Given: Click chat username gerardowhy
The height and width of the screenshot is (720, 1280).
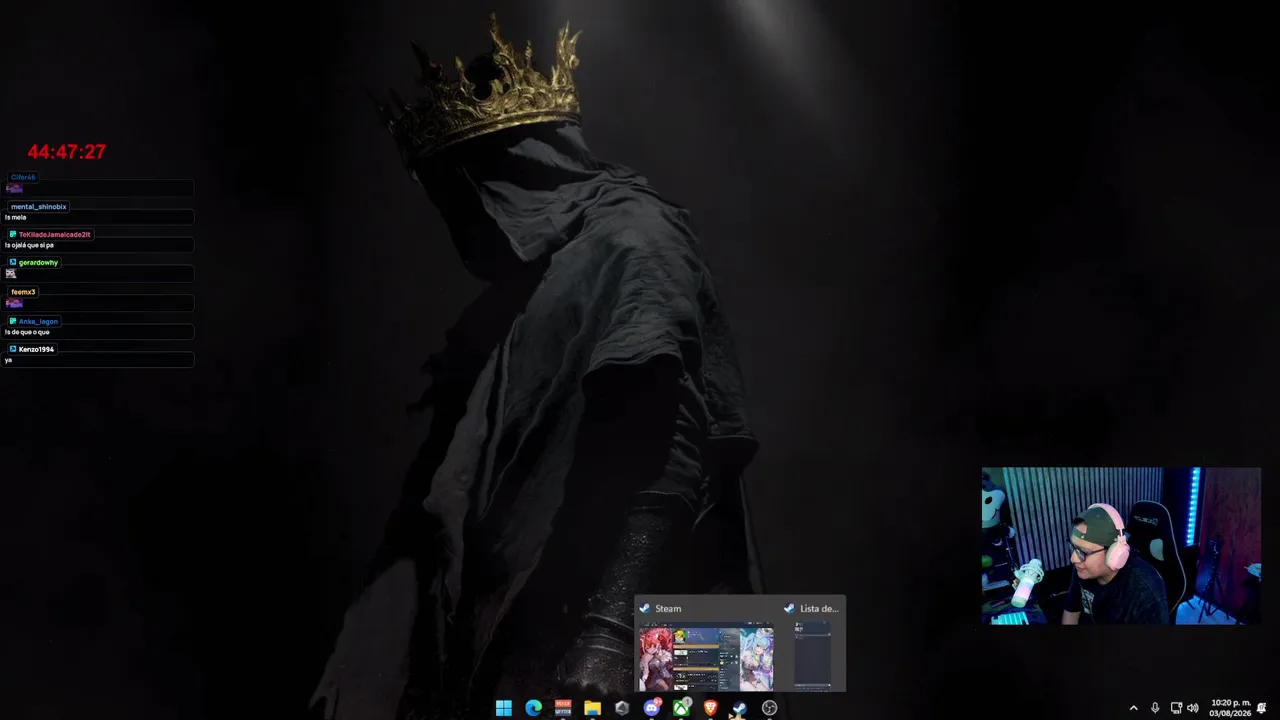Looking at the screenshot, I should click(x=38, y=262).
